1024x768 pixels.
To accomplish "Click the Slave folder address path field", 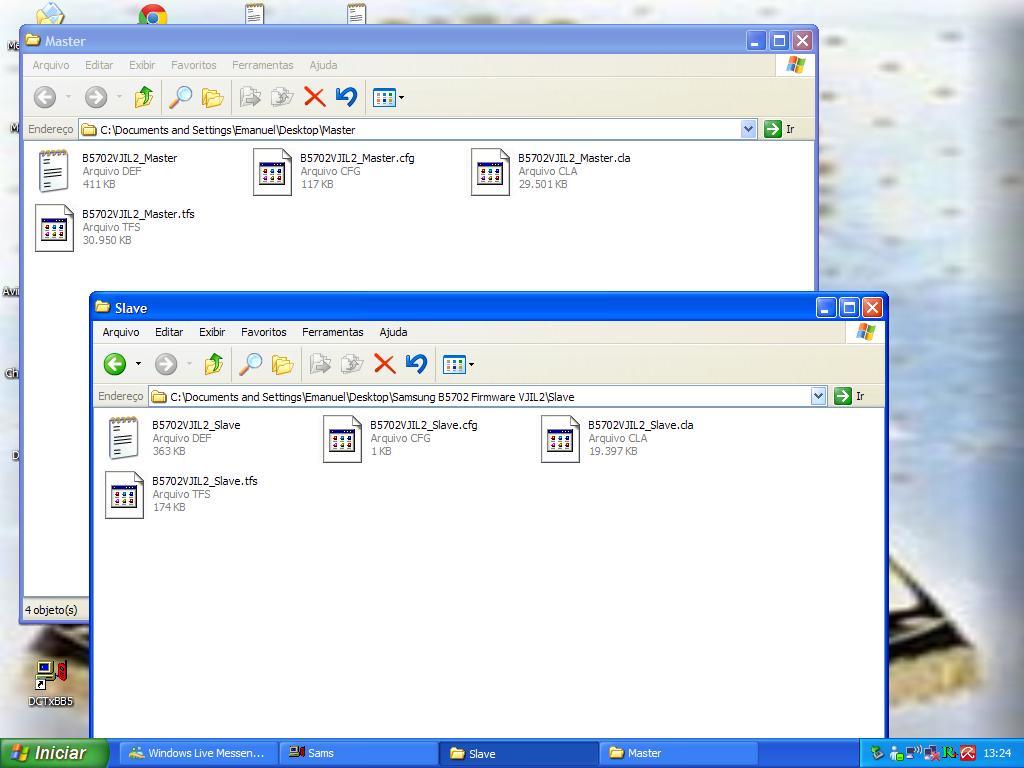I will (480, 397).
